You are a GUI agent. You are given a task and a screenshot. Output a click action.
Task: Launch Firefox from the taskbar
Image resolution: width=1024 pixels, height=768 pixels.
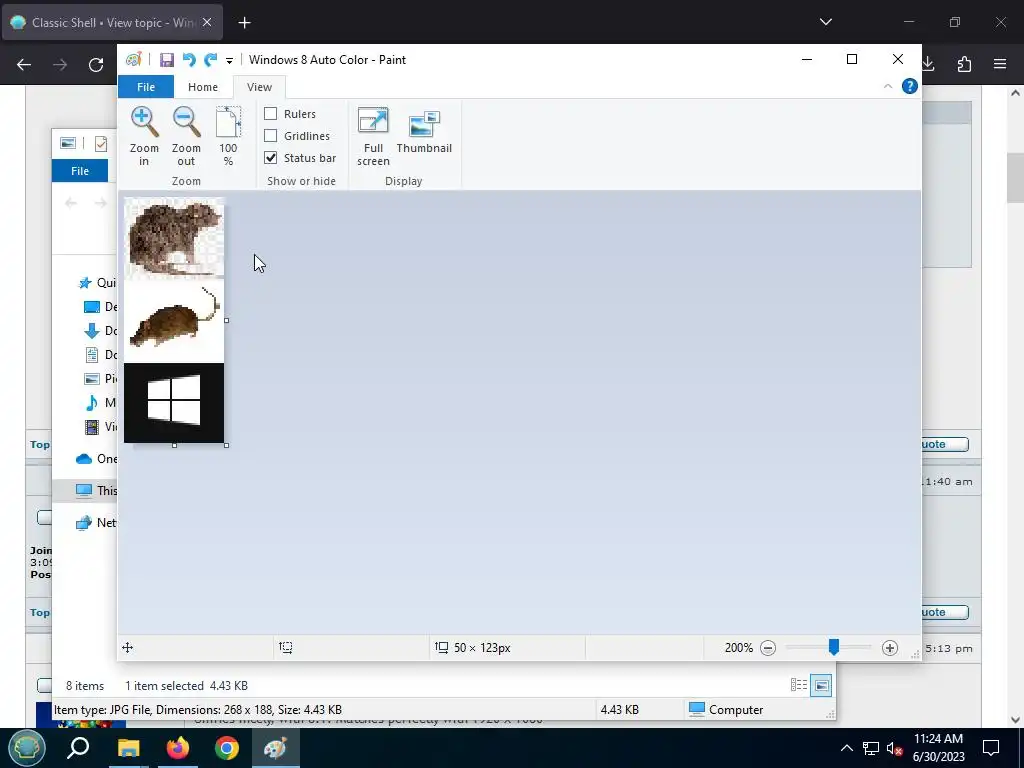point(178,748)
